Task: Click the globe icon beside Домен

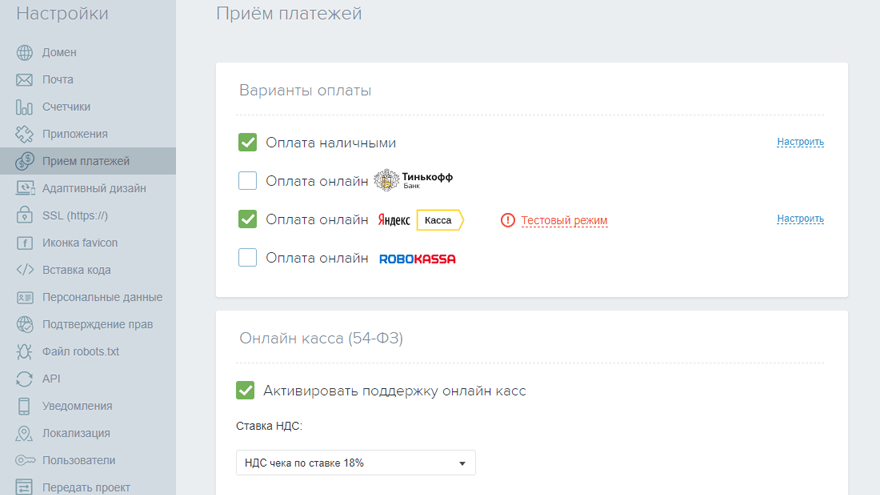Action: [25, 52]
